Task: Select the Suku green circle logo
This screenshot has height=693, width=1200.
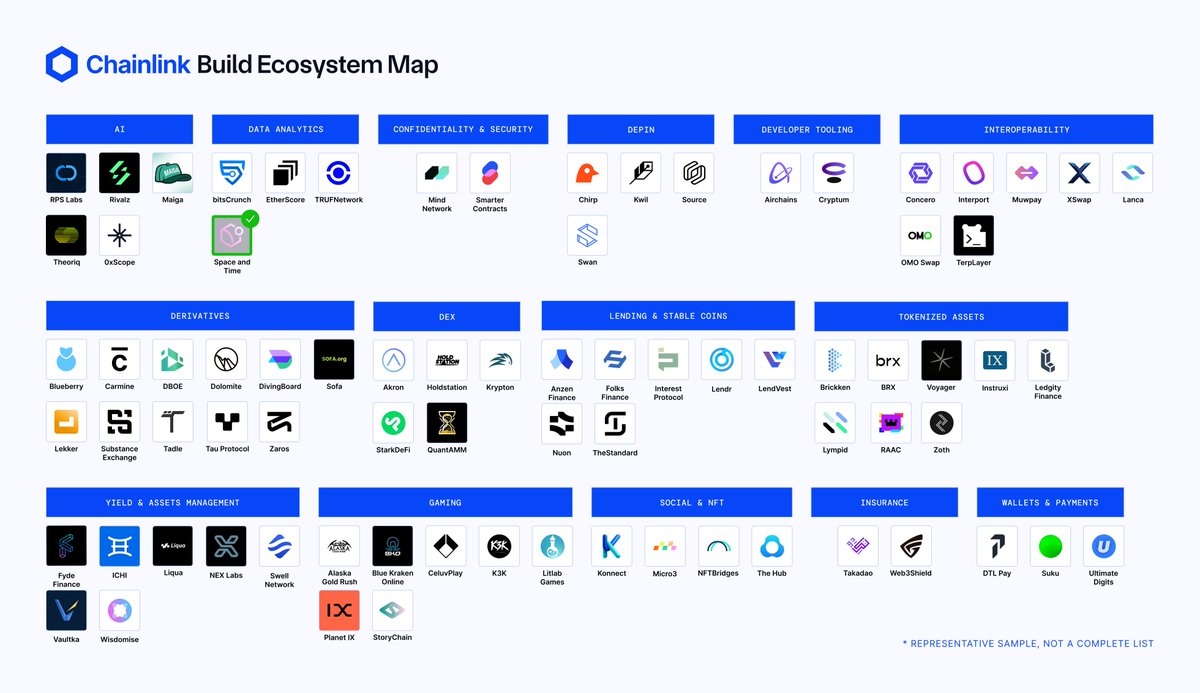Action: (1050, 546)
